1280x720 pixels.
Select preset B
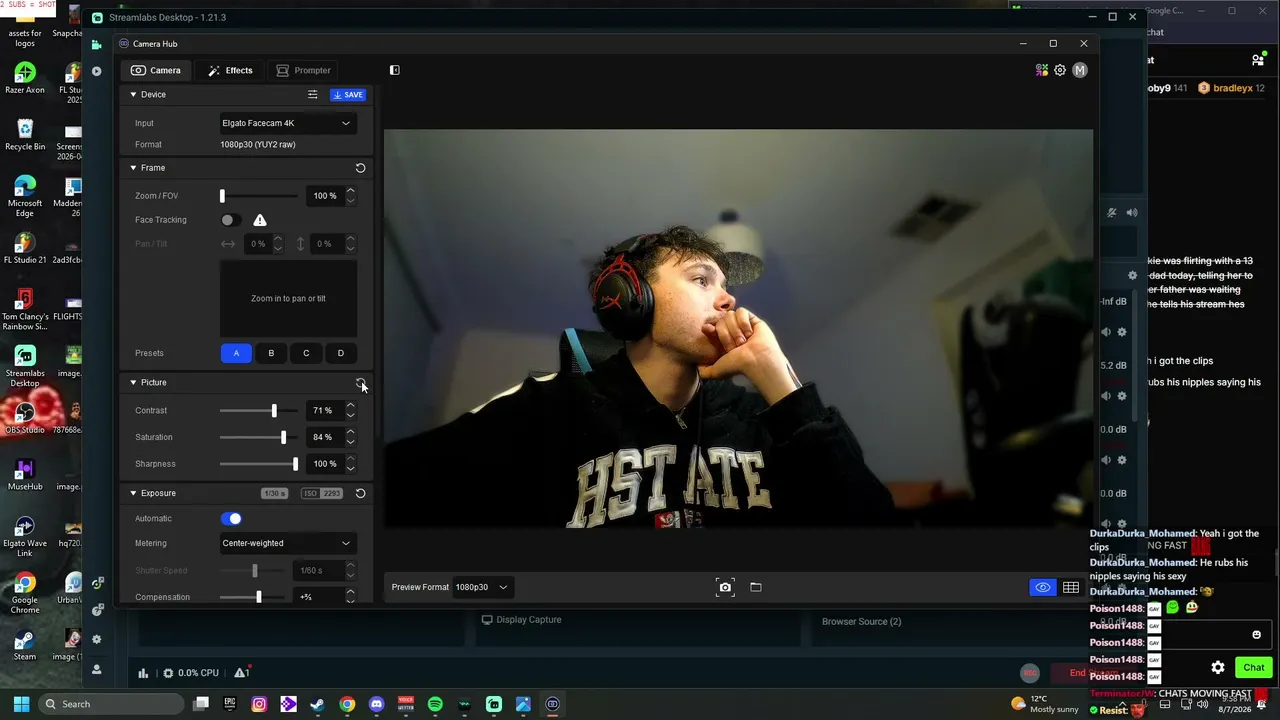tap(271, 353)
